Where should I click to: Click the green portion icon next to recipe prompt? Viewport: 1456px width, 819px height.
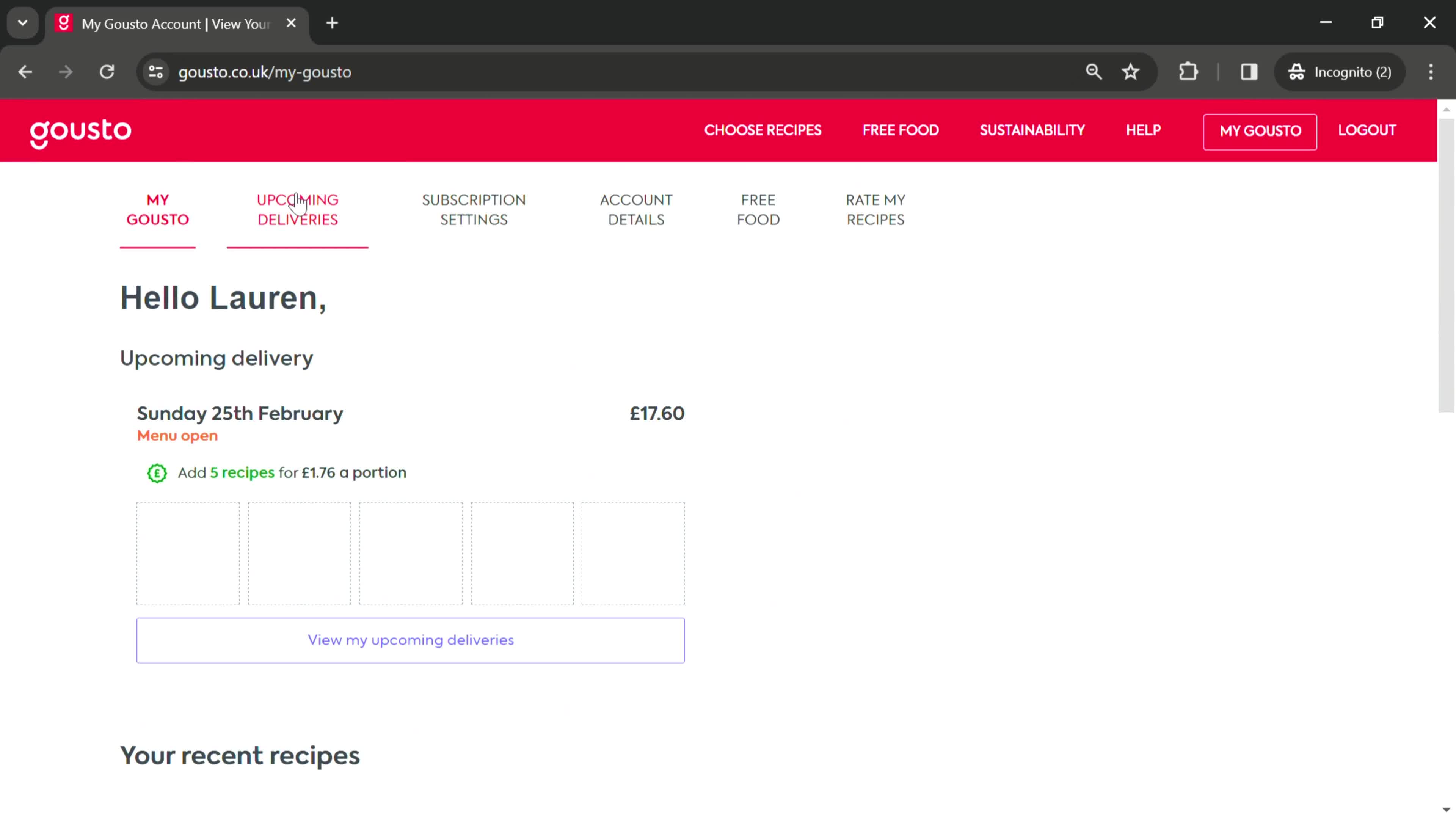[157, 473]
